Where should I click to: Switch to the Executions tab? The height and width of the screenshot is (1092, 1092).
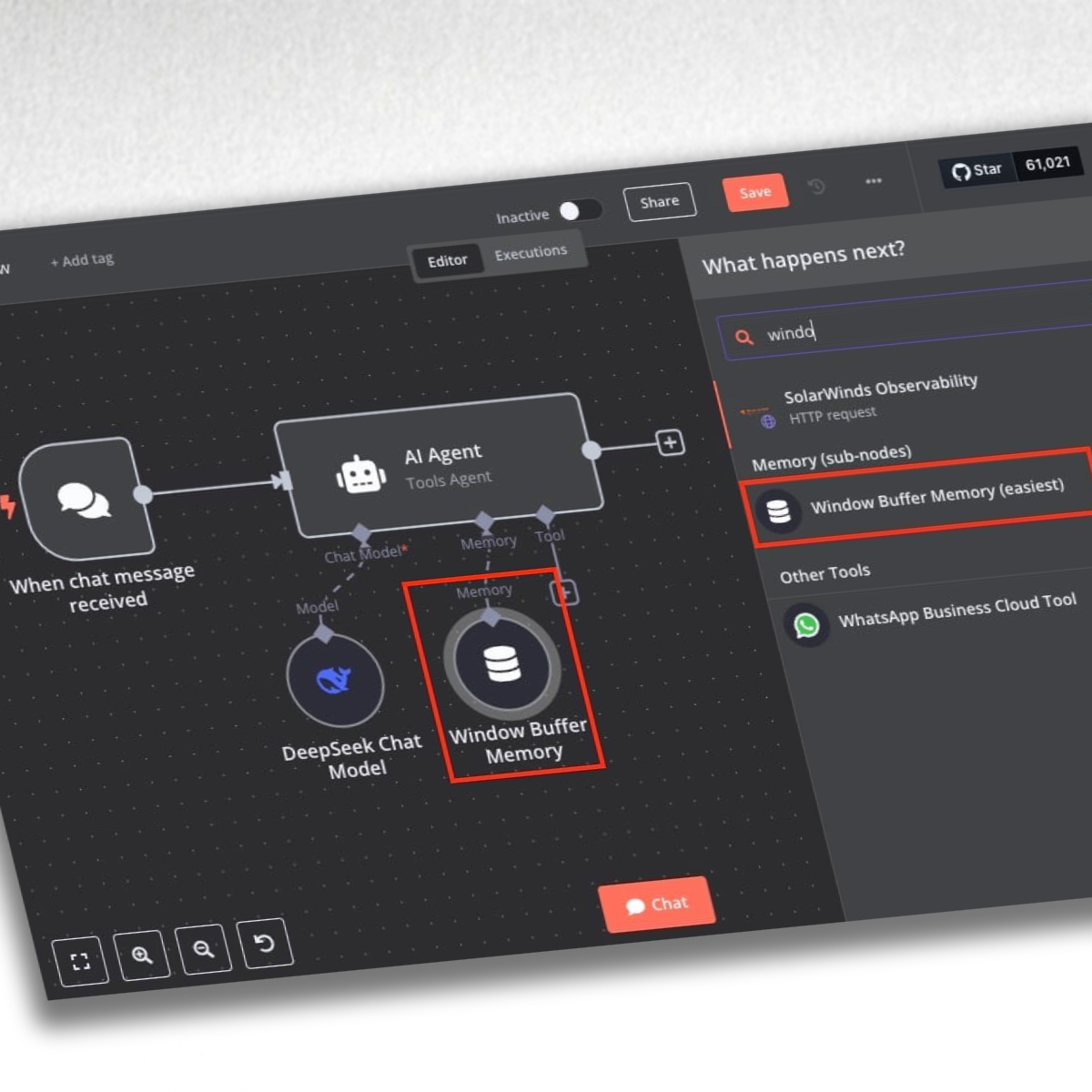pos(531,252)
